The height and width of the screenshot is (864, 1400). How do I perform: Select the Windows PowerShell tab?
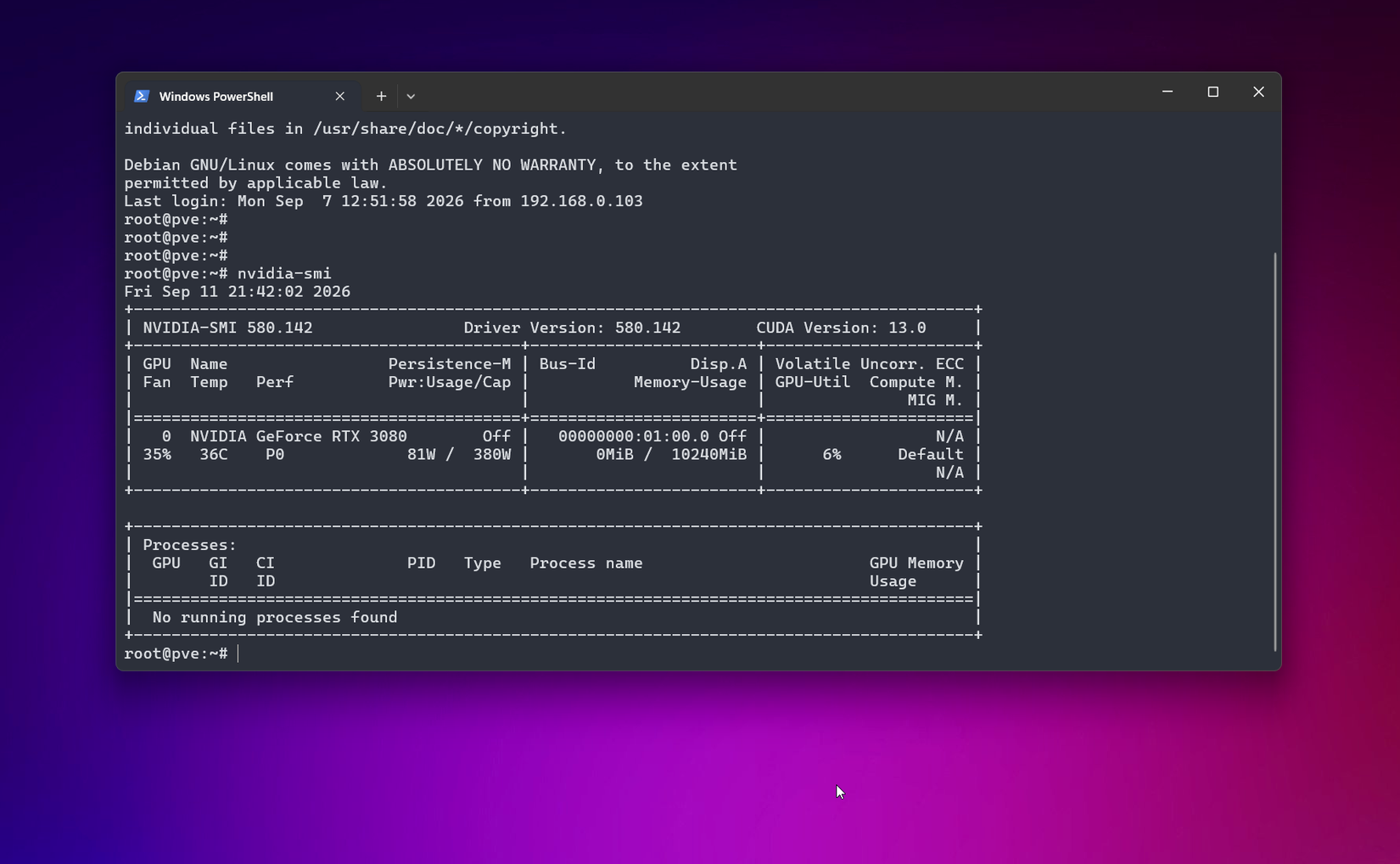tap(243, 96)
